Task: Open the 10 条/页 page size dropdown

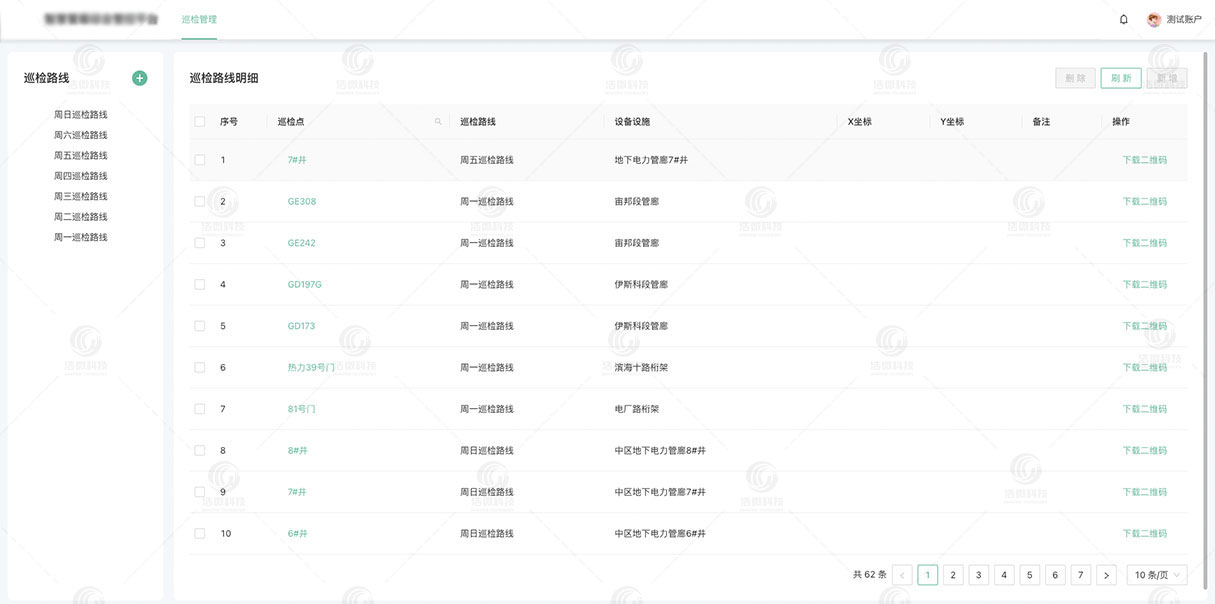Action: (1157, 575)
